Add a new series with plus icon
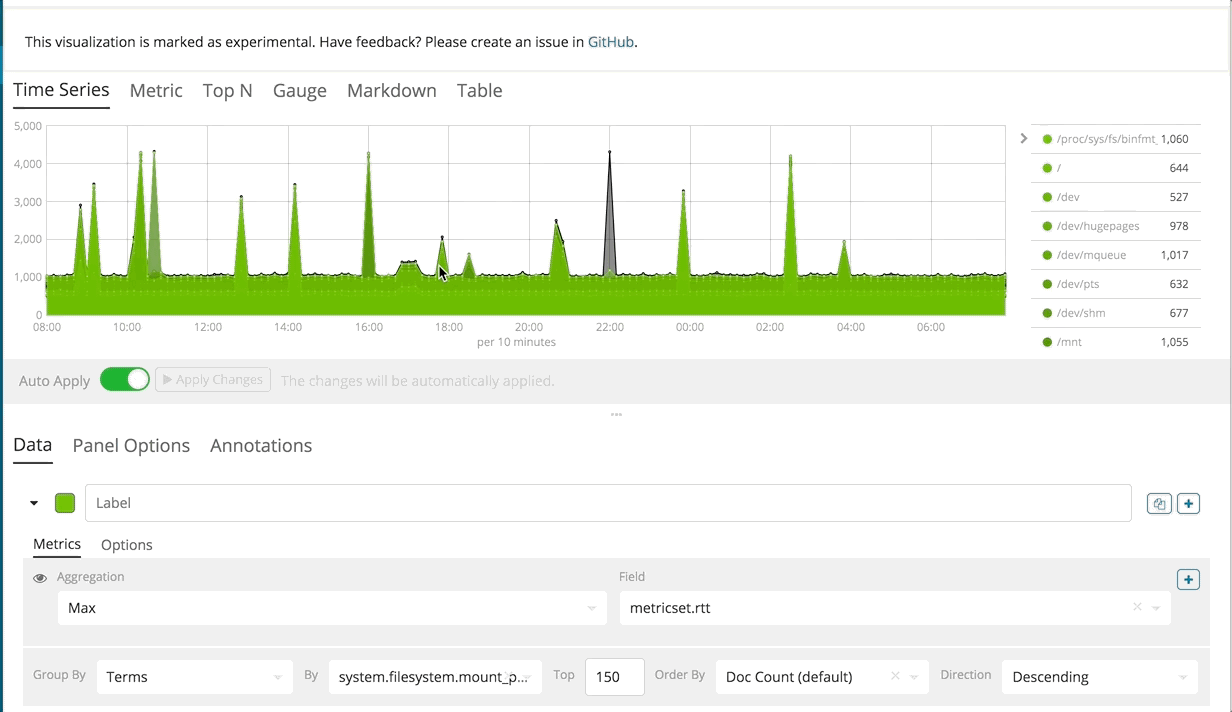 click(1188, 503)
